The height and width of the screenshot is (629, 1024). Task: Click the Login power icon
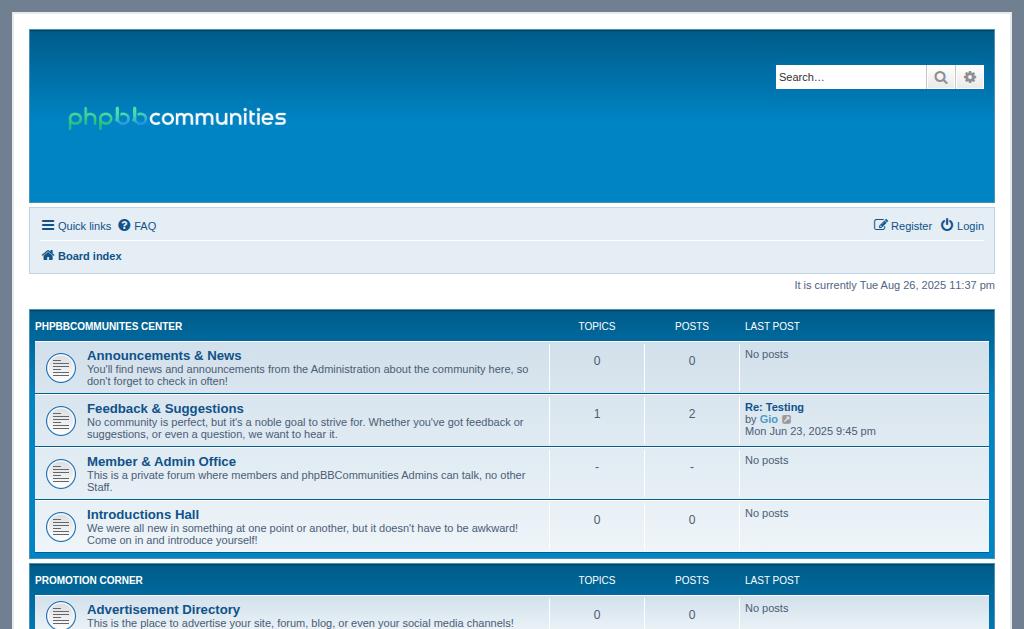coord(947,225)
